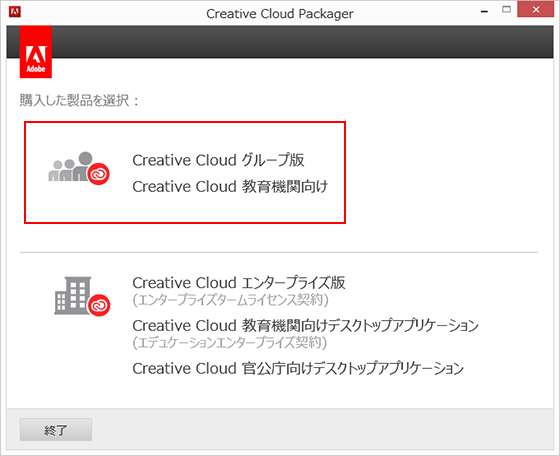Click the enterprise building Creative Cloud icon
560x456 pixels.
(x=82, y=296)
